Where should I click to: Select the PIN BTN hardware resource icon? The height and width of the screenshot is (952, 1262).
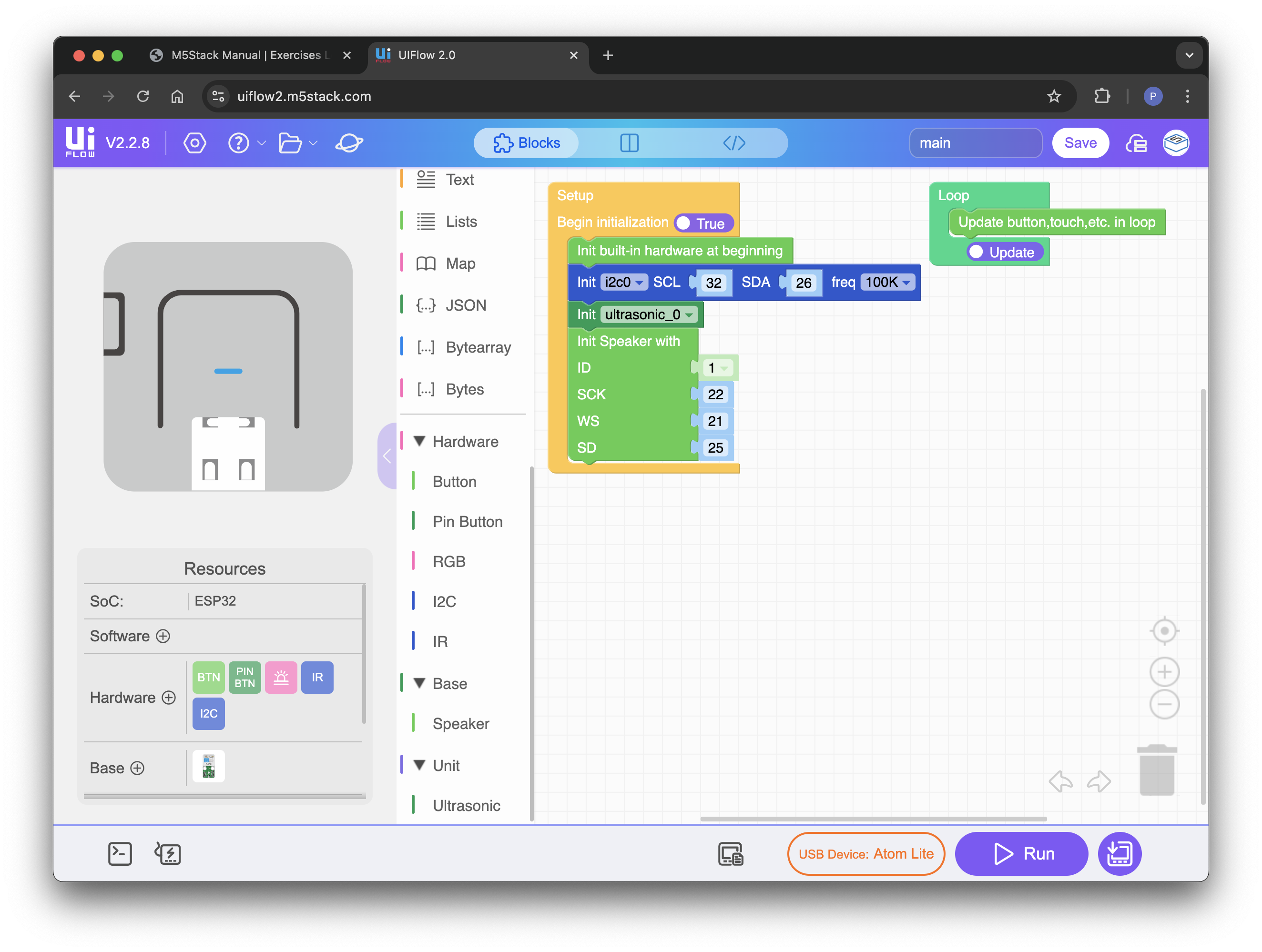pos(245,677)
